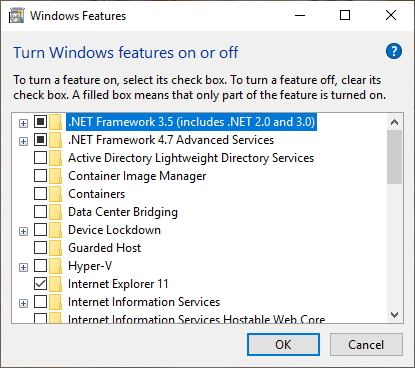Uncheck the Internet Explorer 11 checkbox
415x368 pixels.
coord(40,284)
